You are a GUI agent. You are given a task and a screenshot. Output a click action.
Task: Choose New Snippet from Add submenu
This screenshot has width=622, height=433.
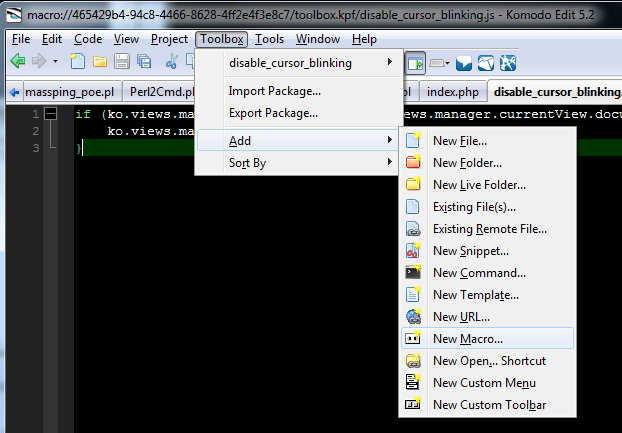tap(471, 251)
